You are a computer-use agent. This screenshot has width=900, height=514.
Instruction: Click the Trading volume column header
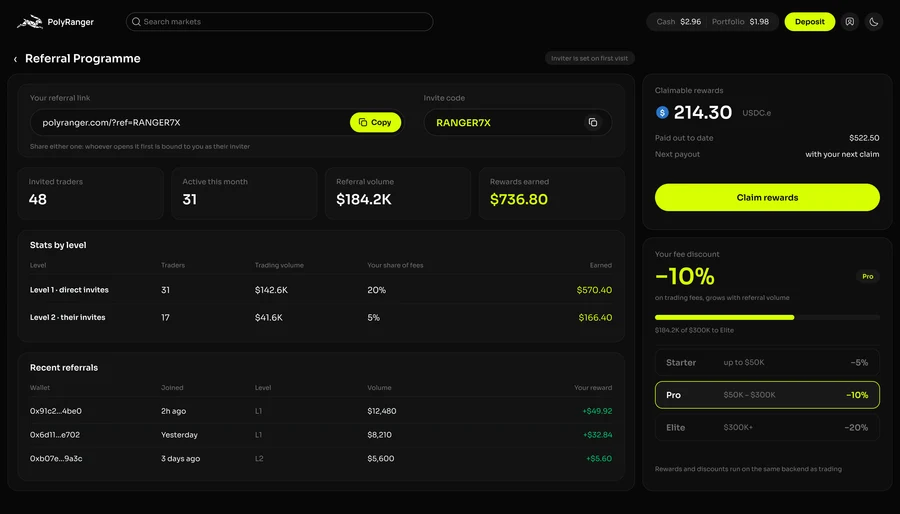pos(279,265)
